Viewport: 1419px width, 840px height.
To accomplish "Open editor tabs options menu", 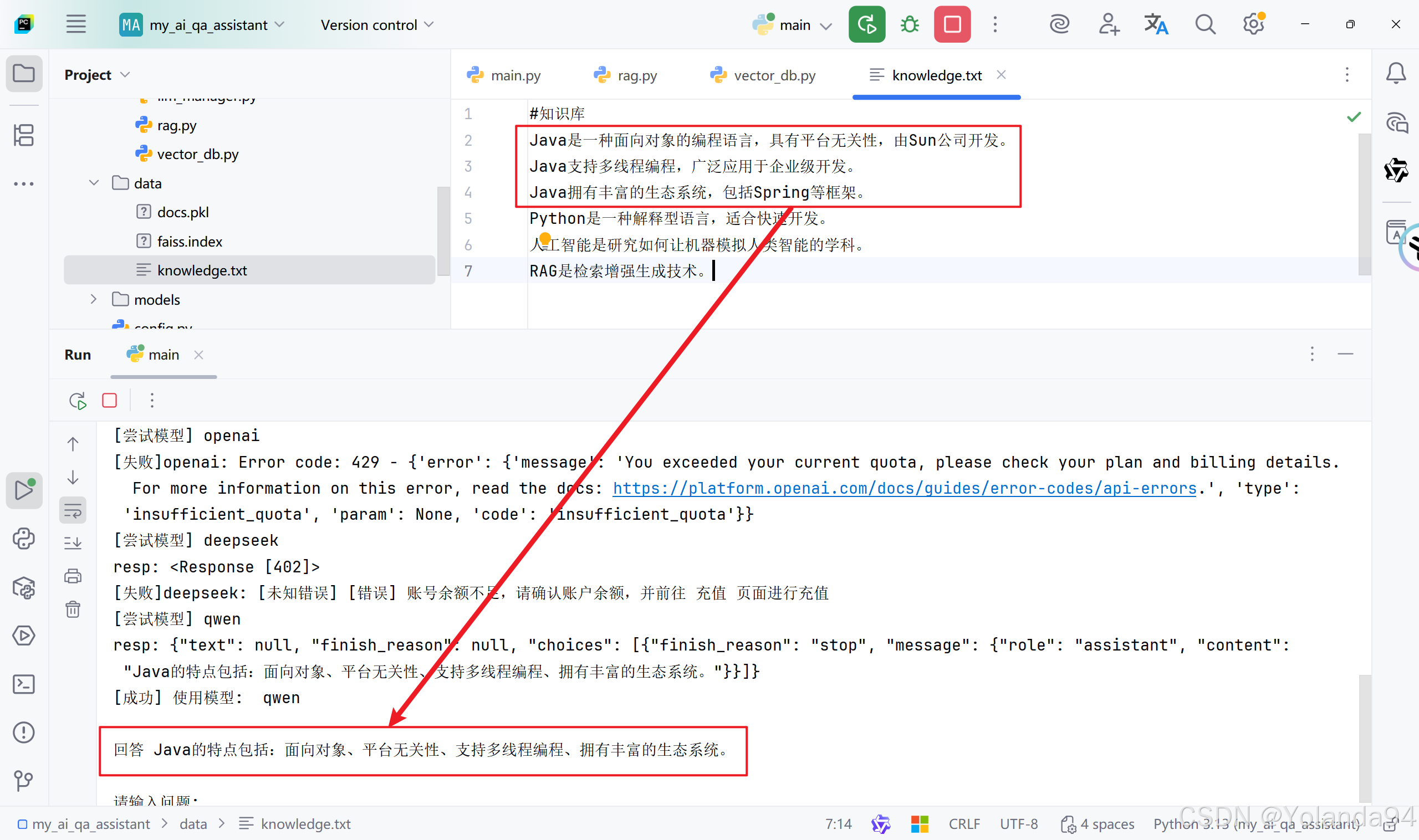I will [x=1347, y=75].
